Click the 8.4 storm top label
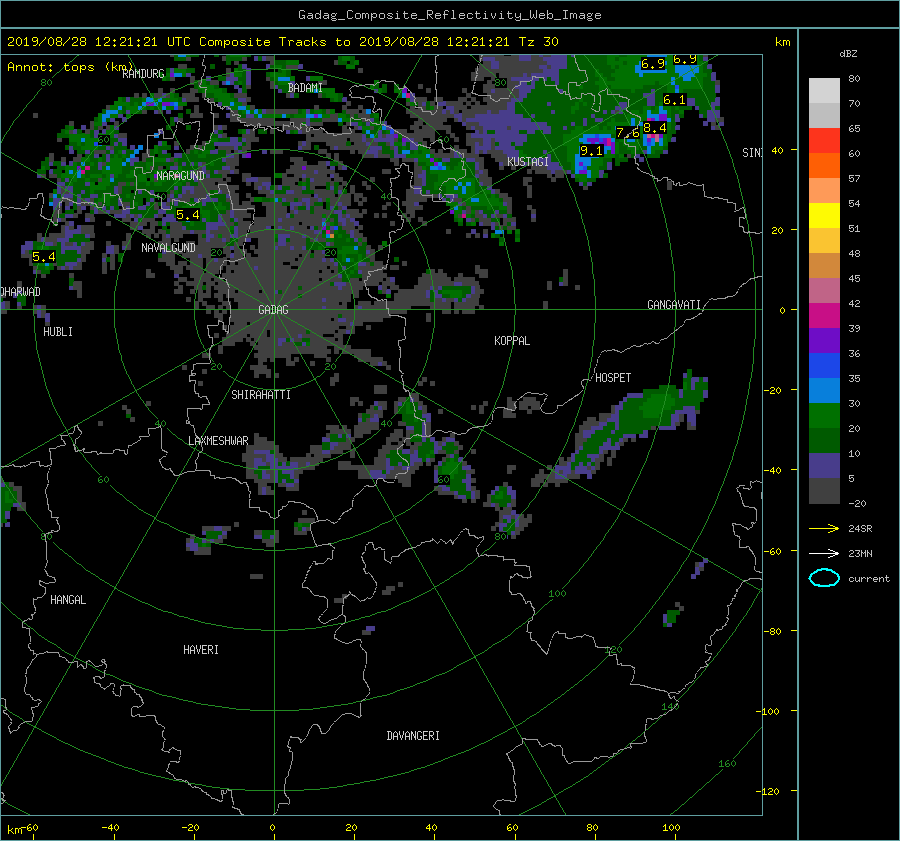Screen dimensions: 900x841 (x=654, y=127)
